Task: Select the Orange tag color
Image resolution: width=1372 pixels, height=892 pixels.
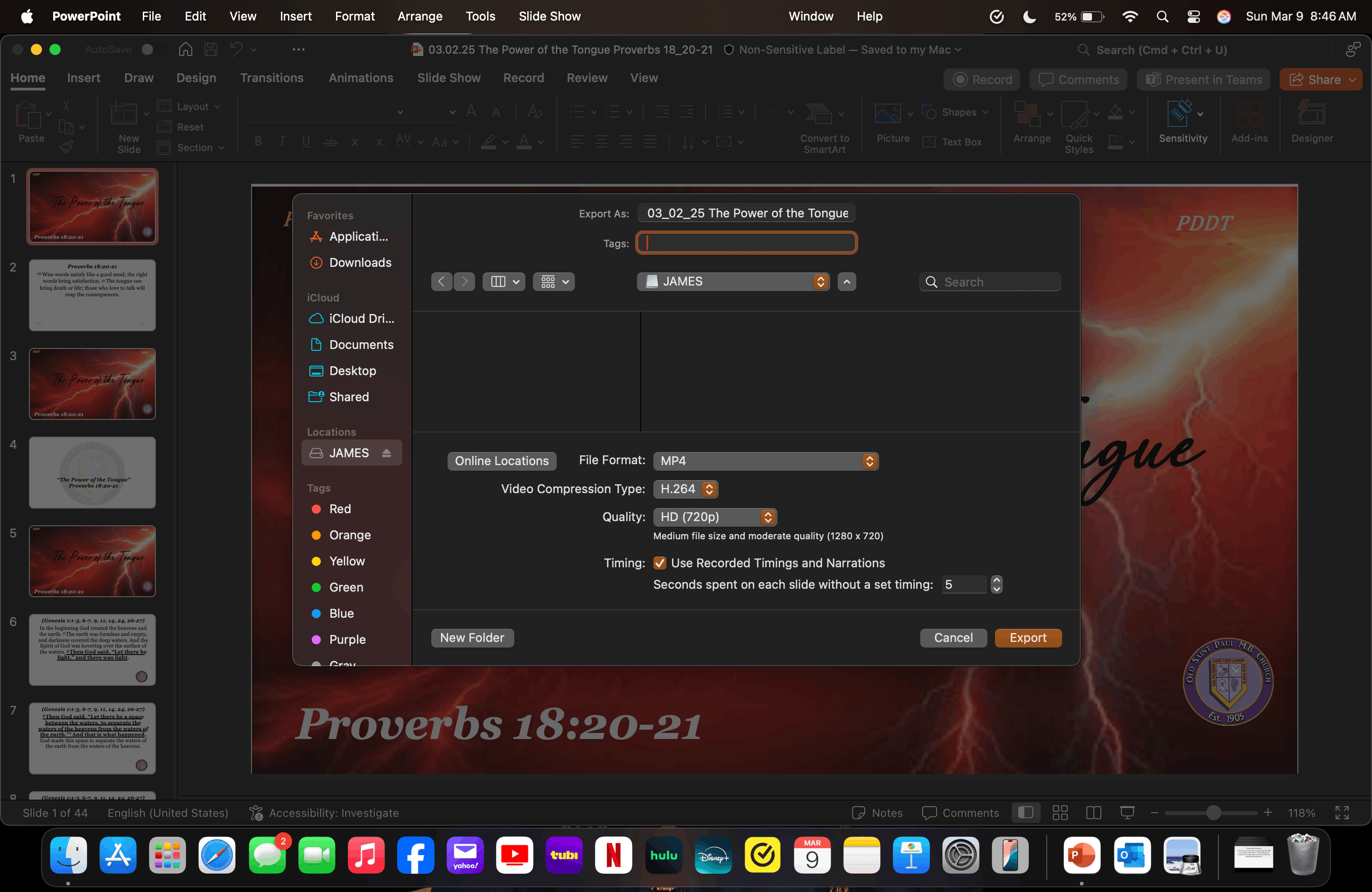Action: click(x=350, y=535)
